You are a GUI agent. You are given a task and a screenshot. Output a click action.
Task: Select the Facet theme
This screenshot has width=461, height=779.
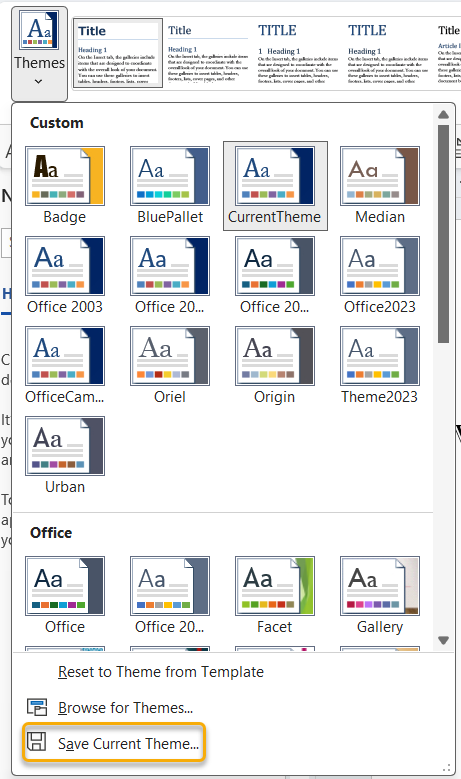pos(275,596)
